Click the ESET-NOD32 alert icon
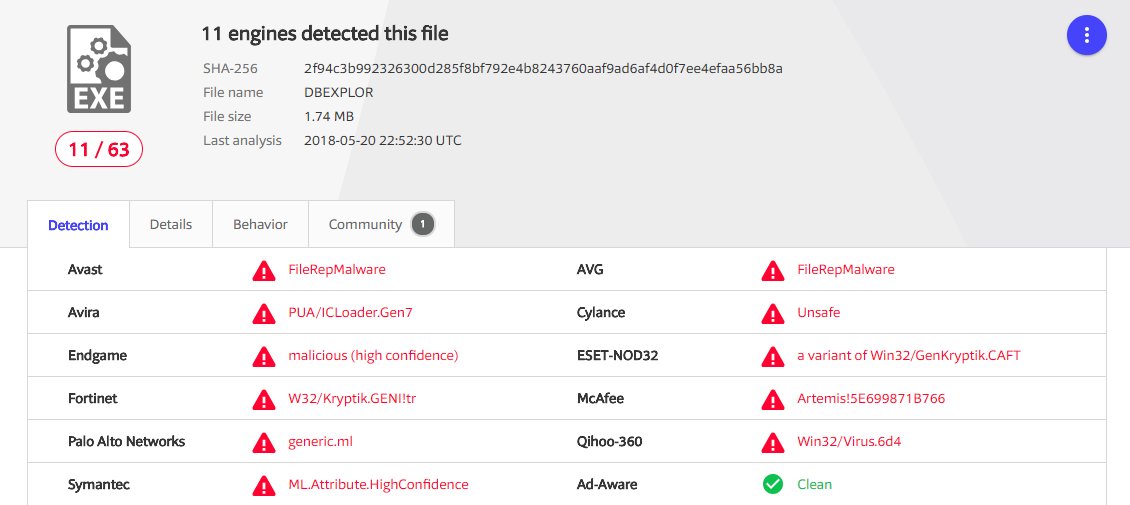This screenshot has width=1130, height=505. tap(773, 356)
